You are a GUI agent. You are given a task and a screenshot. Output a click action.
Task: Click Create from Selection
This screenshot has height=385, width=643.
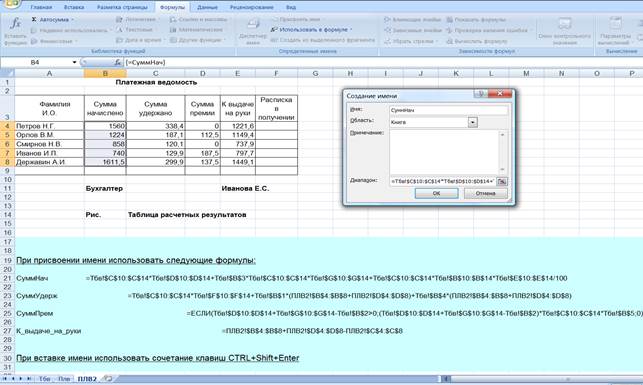pos(323,40)
